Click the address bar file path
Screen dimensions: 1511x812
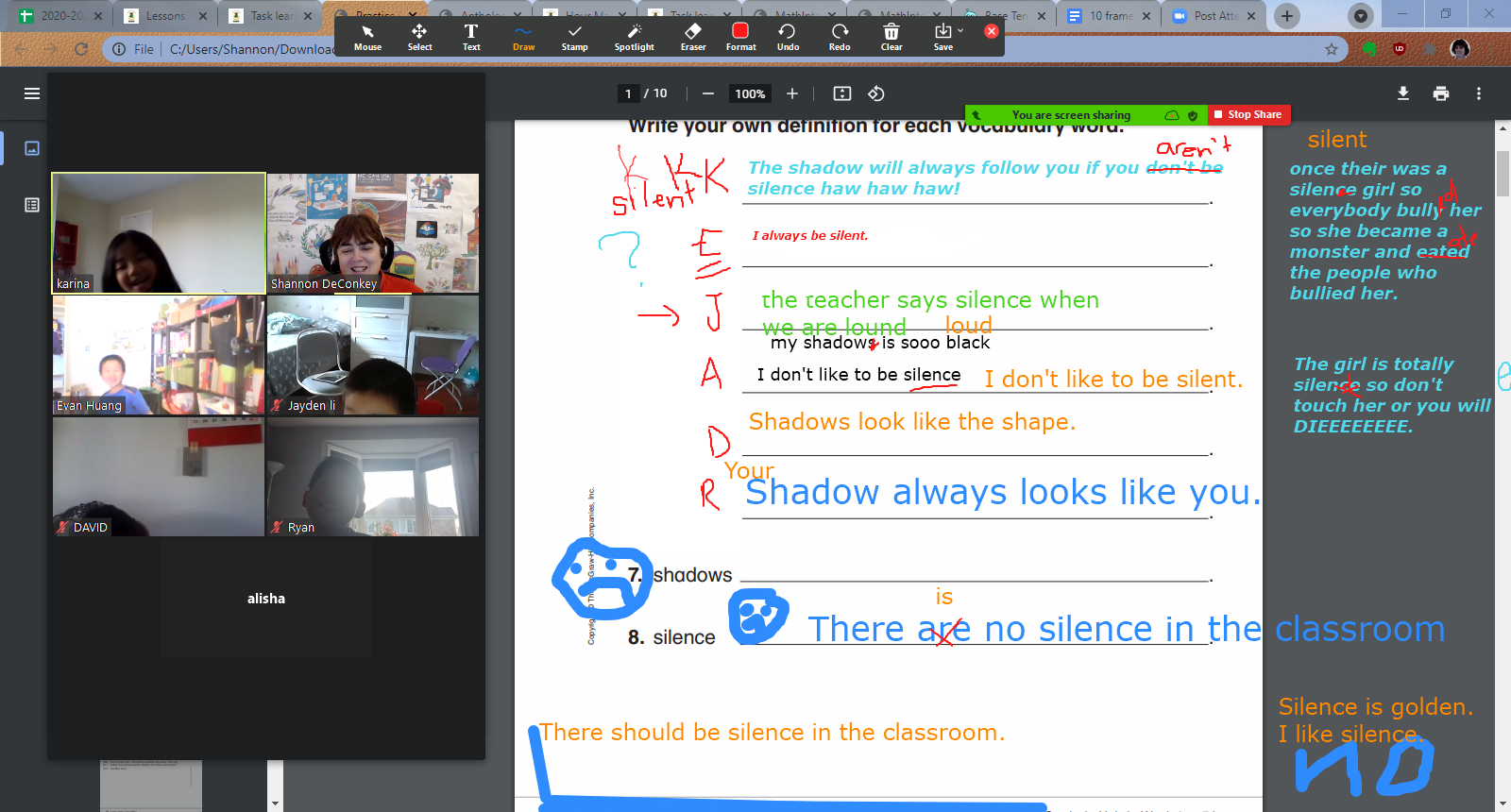pos(251,49)
